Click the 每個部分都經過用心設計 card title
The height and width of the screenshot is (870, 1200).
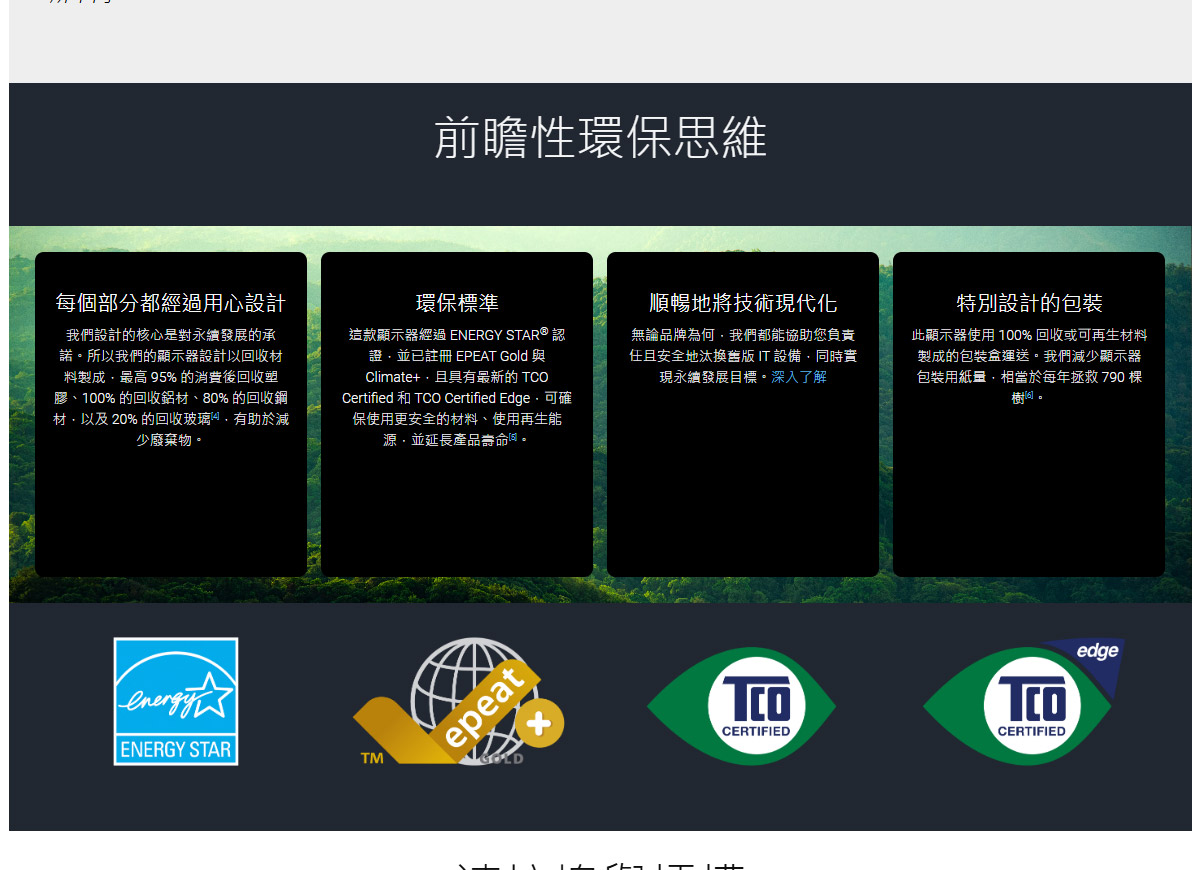coord(171,303)
